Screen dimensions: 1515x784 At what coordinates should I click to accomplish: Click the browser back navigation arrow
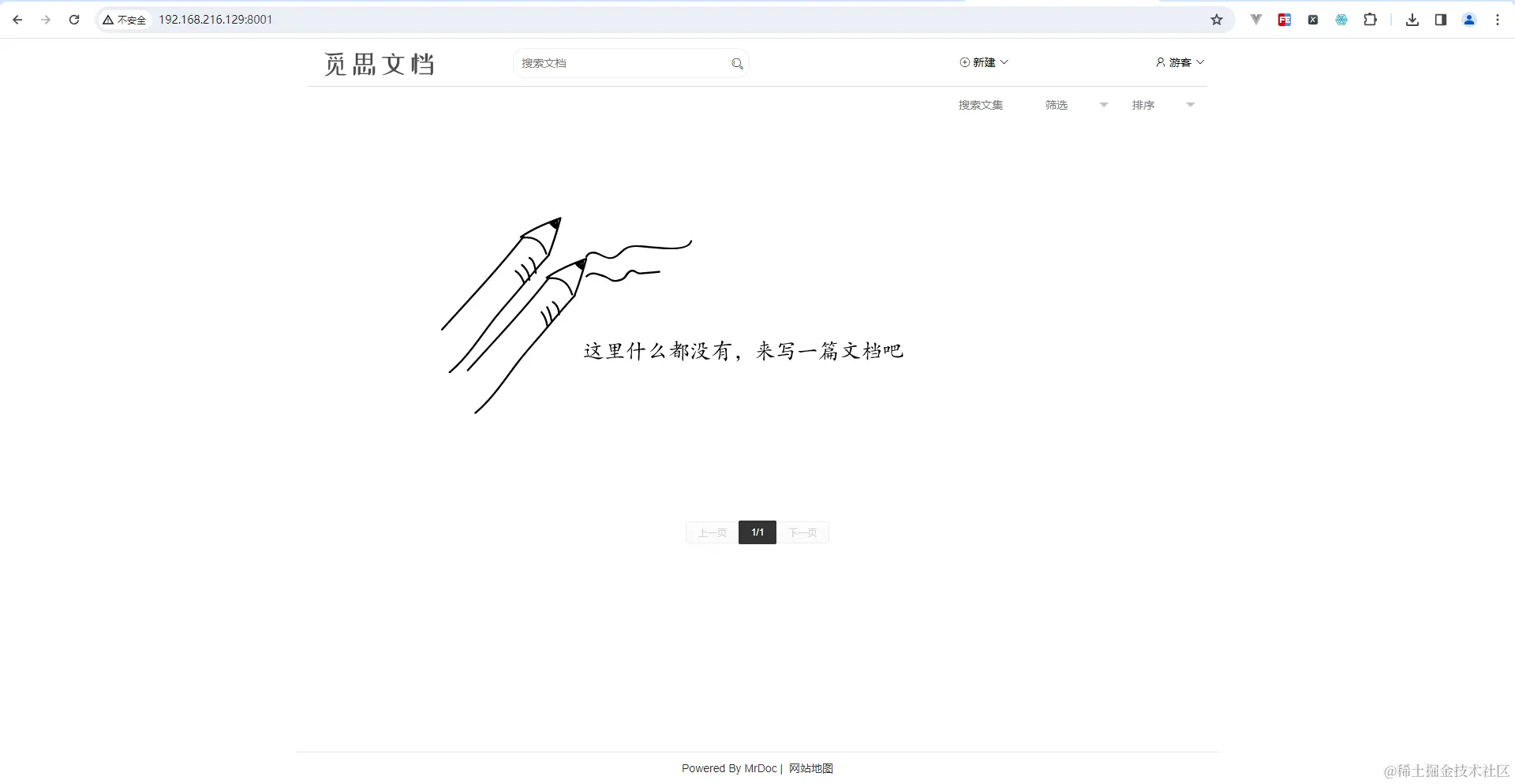tap(17, 20)
